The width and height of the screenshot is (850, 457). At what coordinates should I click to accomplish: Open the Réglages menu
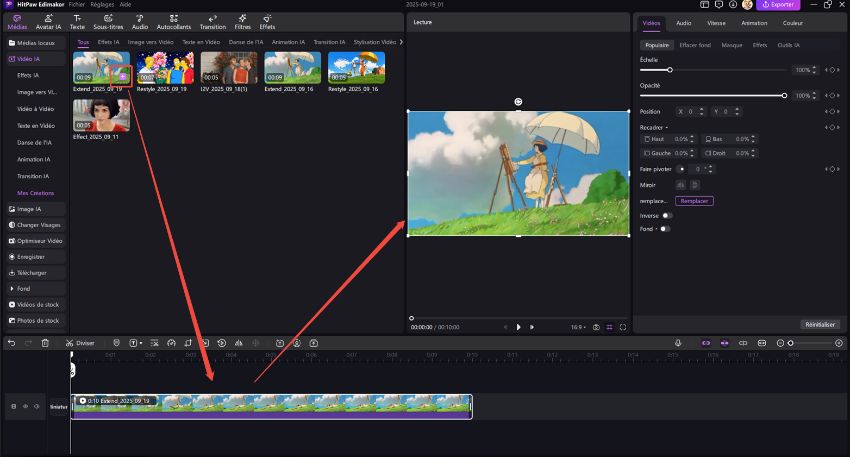pos(102,4)
